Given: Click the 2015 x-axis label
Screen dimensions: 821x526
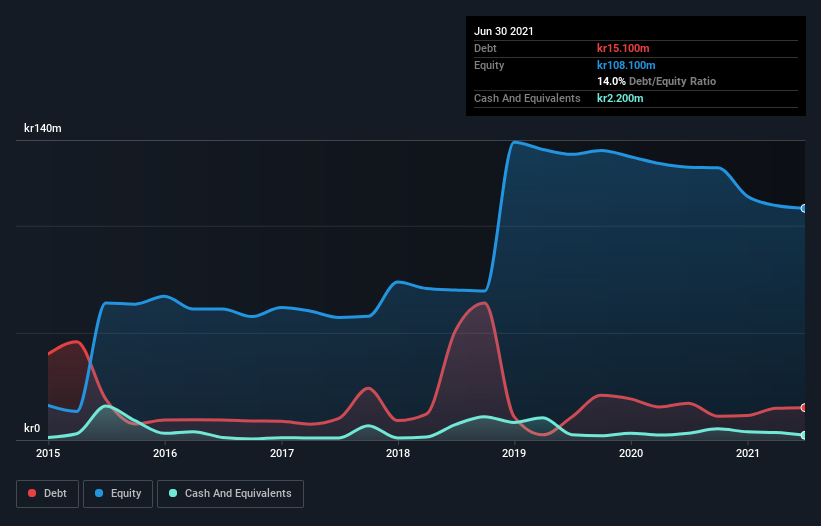Looking at the screenshot, I should [x=48, y=453].
